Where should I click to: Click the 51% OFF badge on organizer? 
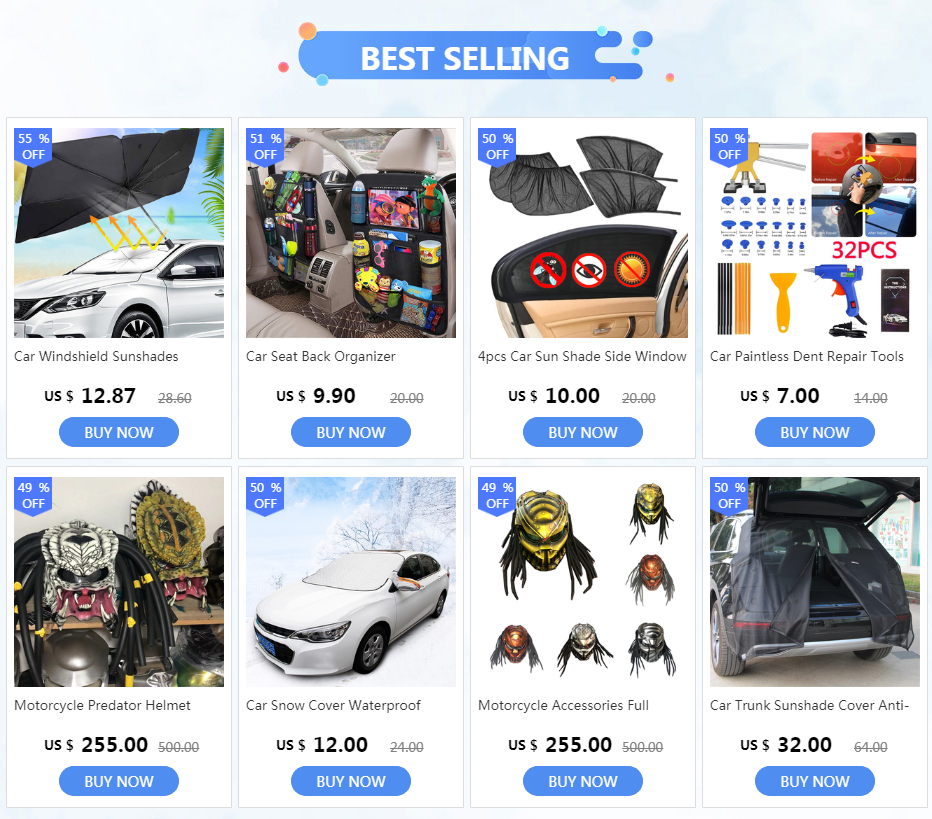[265, 147]
